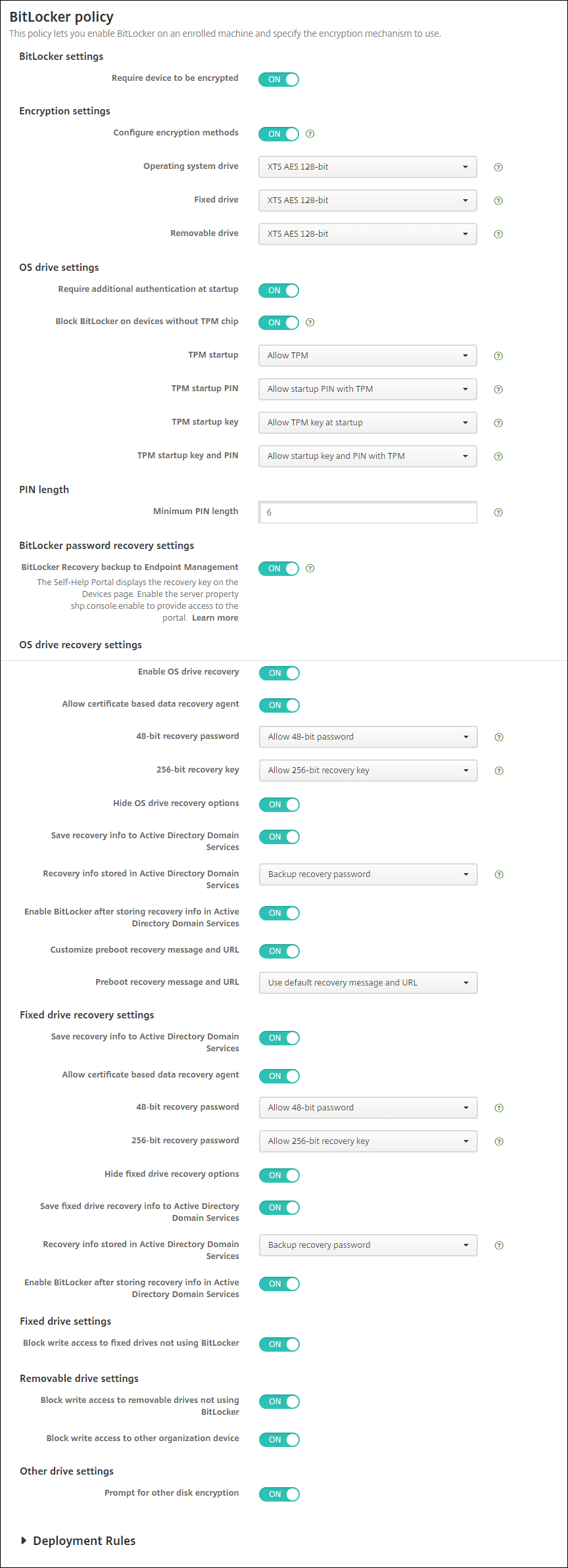This screenshot has width=568, height=1568.
Task: Click the Minimum PIN length field
Action: point(367,512)
